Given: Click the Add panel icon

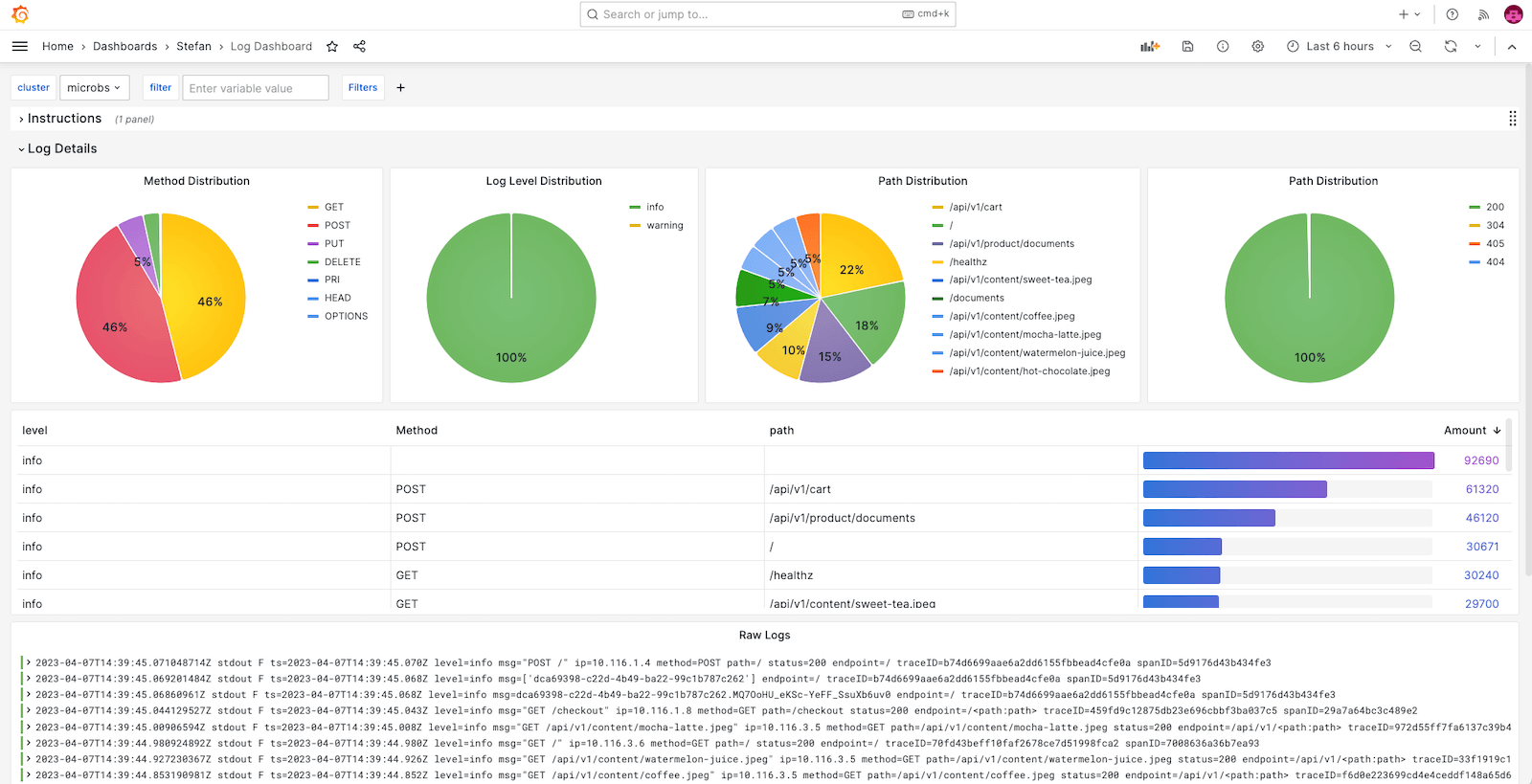Looking at the screenshot, I should tap(1150, 46).
